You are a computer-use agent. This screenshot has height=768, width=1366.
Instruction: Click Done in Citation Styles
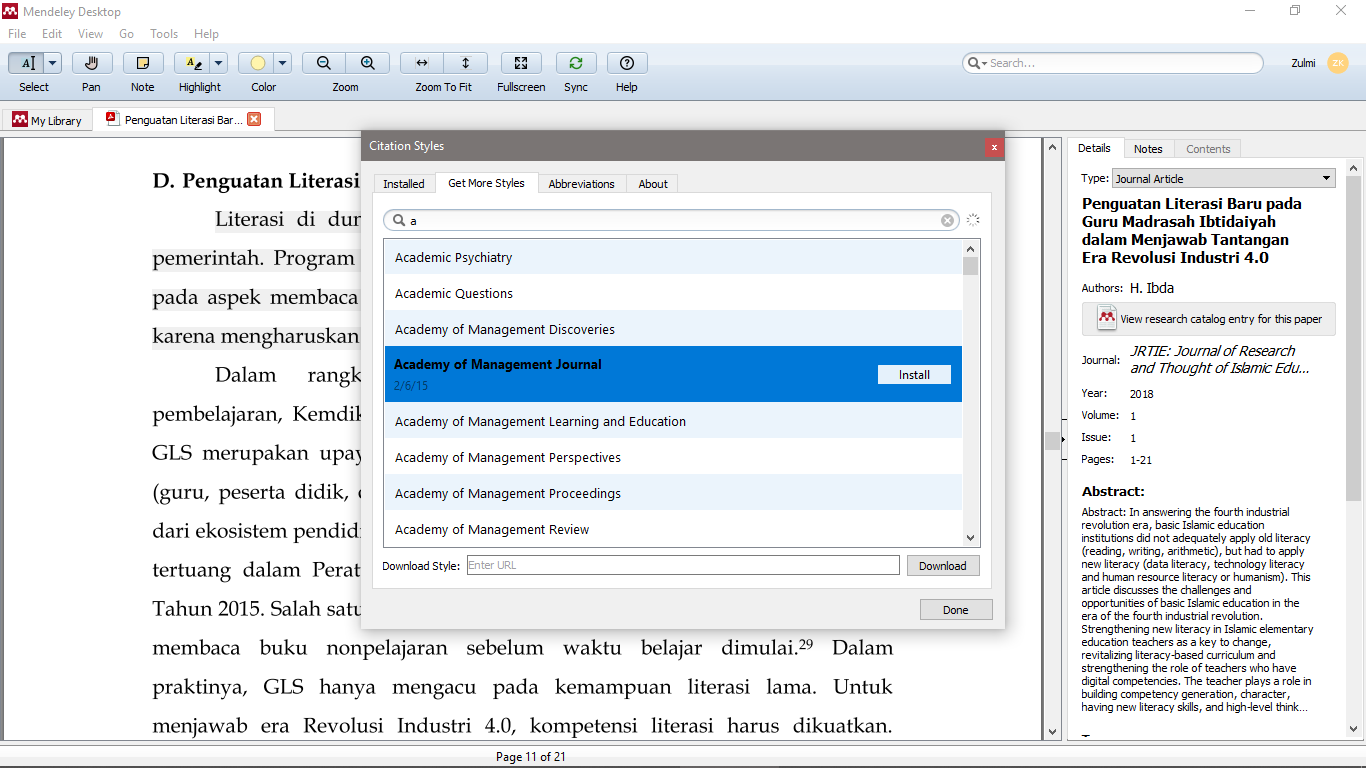(x=956, y=609)
